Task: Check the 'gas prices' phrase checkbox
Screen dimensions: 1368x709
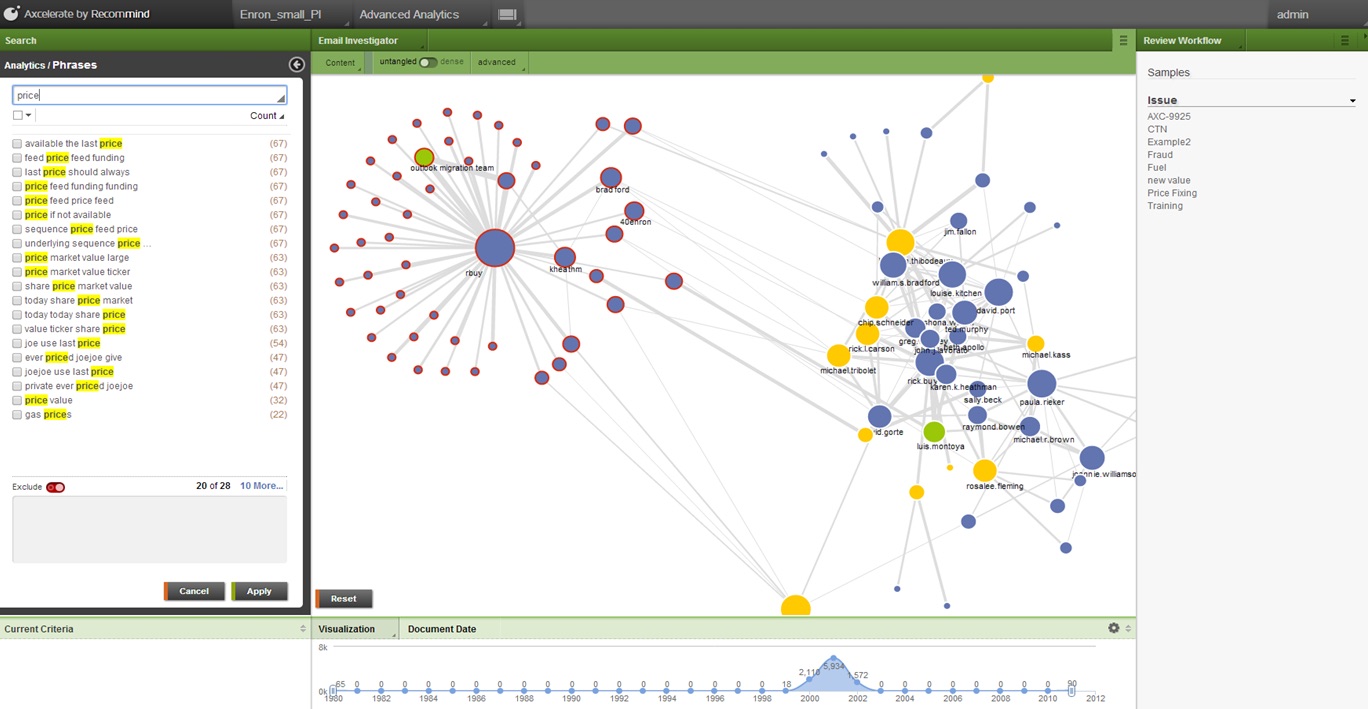Action: point(17,415)
